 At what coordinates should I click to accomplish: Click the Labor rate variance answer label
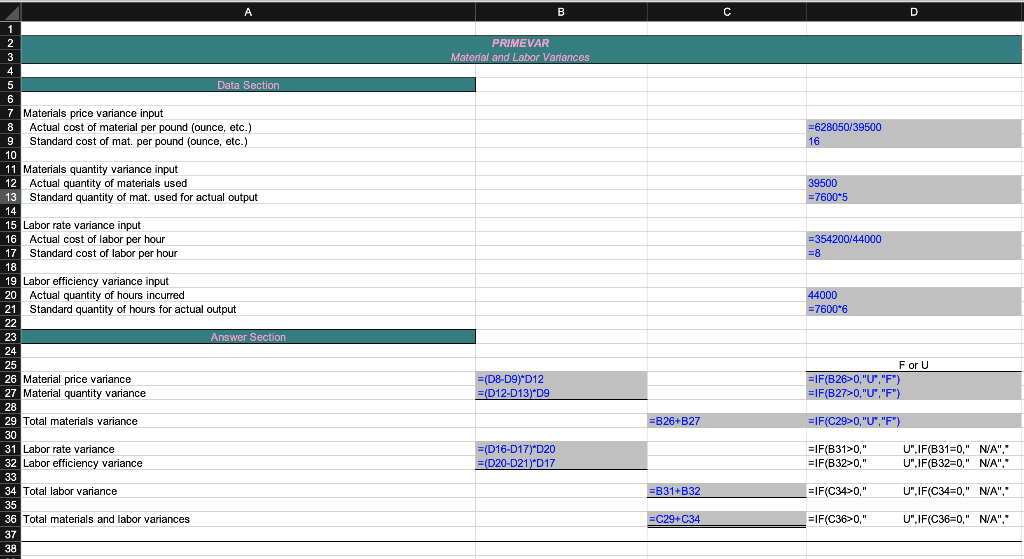(x=69, y=449)
